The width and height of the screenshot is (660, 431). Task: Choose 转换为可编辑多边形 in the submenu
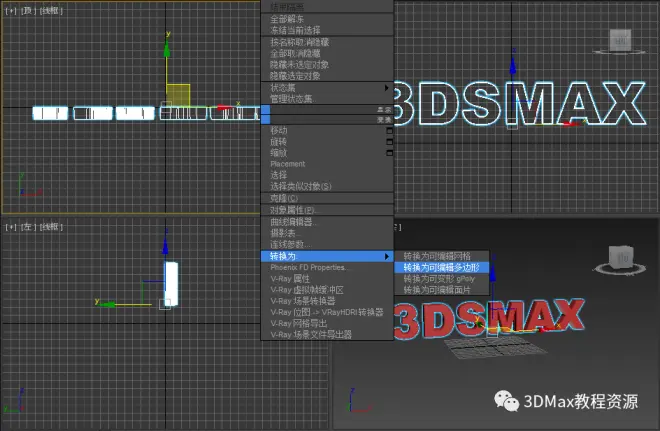(441, 267)
